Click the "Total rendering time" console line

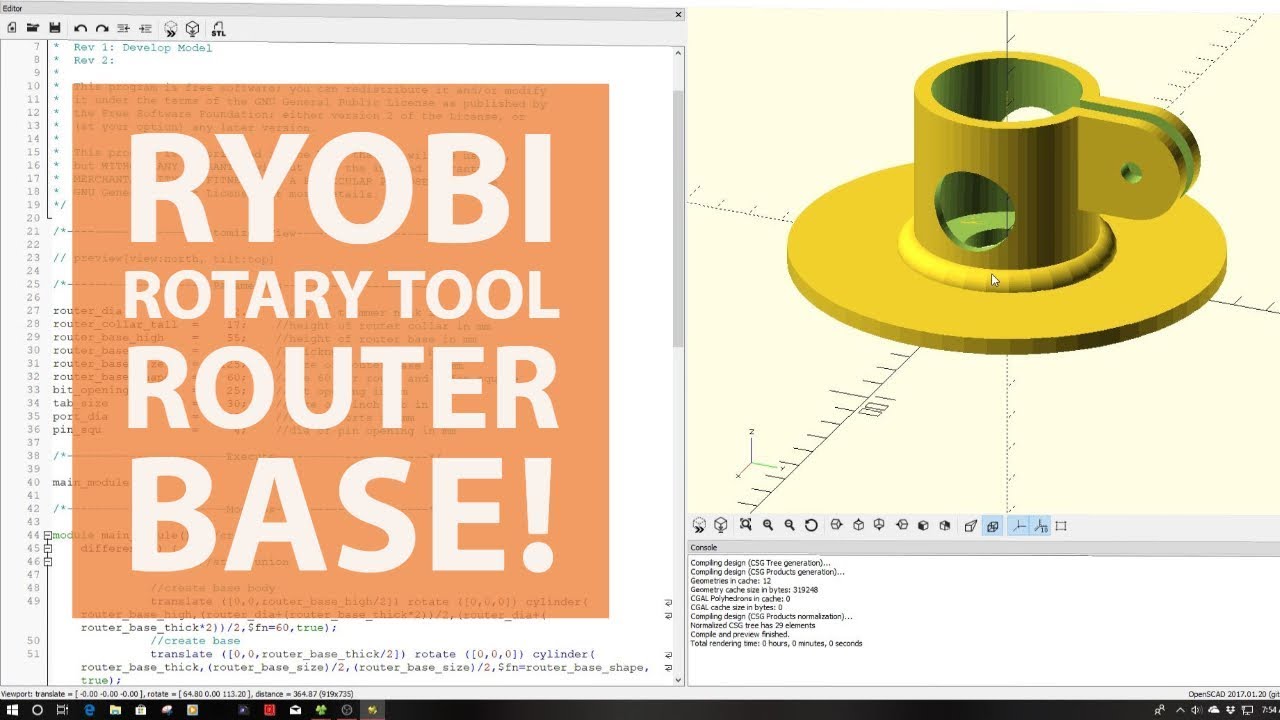coord(777,643)
